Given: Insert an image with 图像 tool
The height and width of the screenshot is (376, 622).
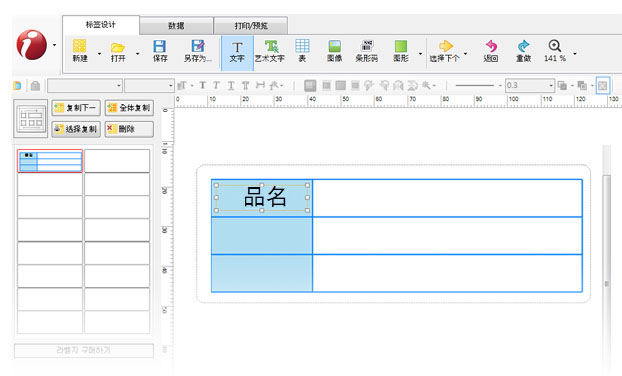Looking at the screenshot, I should pyautogui.click(x=334, y=51).
